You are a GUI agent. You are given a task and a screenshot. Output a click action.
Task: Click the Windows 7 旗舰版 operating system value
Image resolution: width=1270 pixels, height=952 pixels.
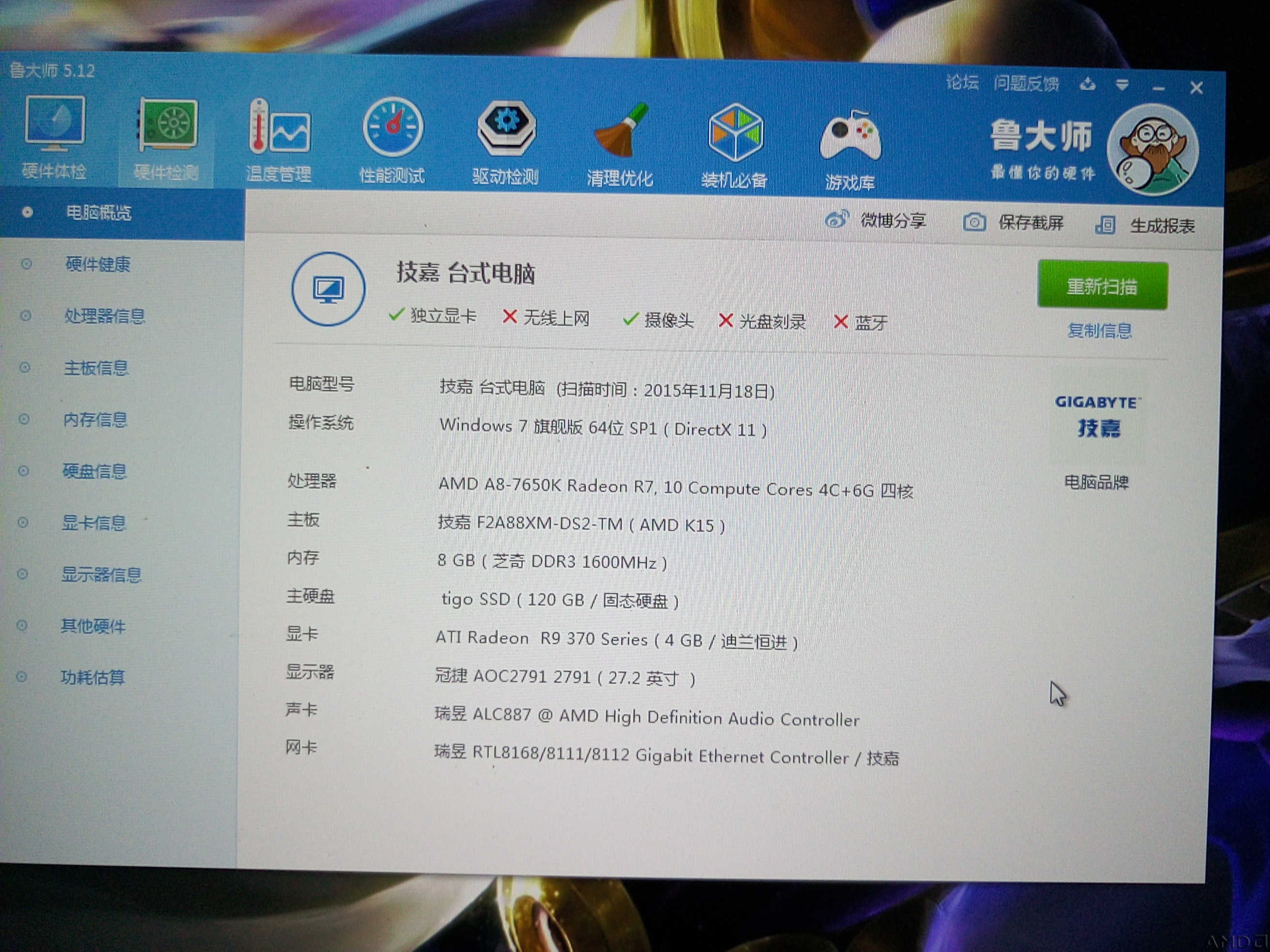click(x=603, y=428)
